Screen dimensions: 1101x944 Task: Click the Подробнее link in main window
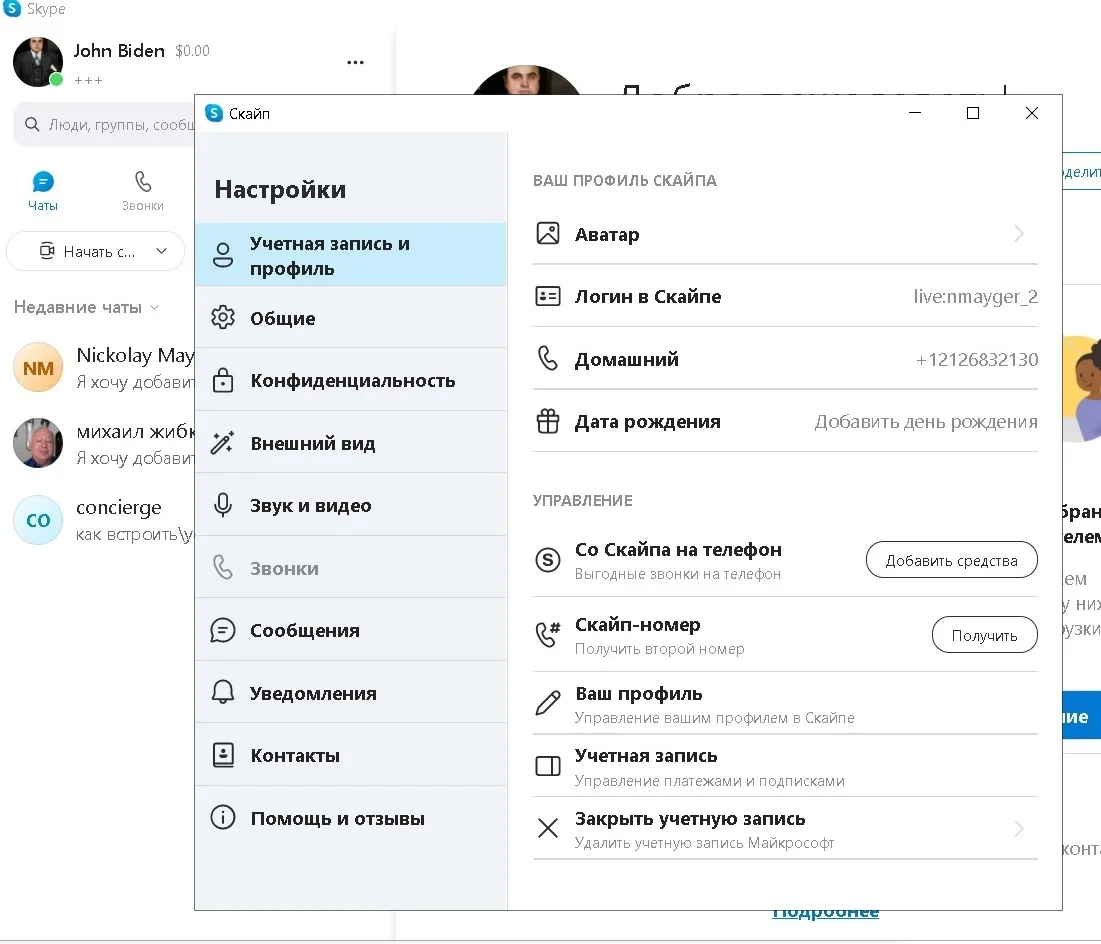[826, 914]
